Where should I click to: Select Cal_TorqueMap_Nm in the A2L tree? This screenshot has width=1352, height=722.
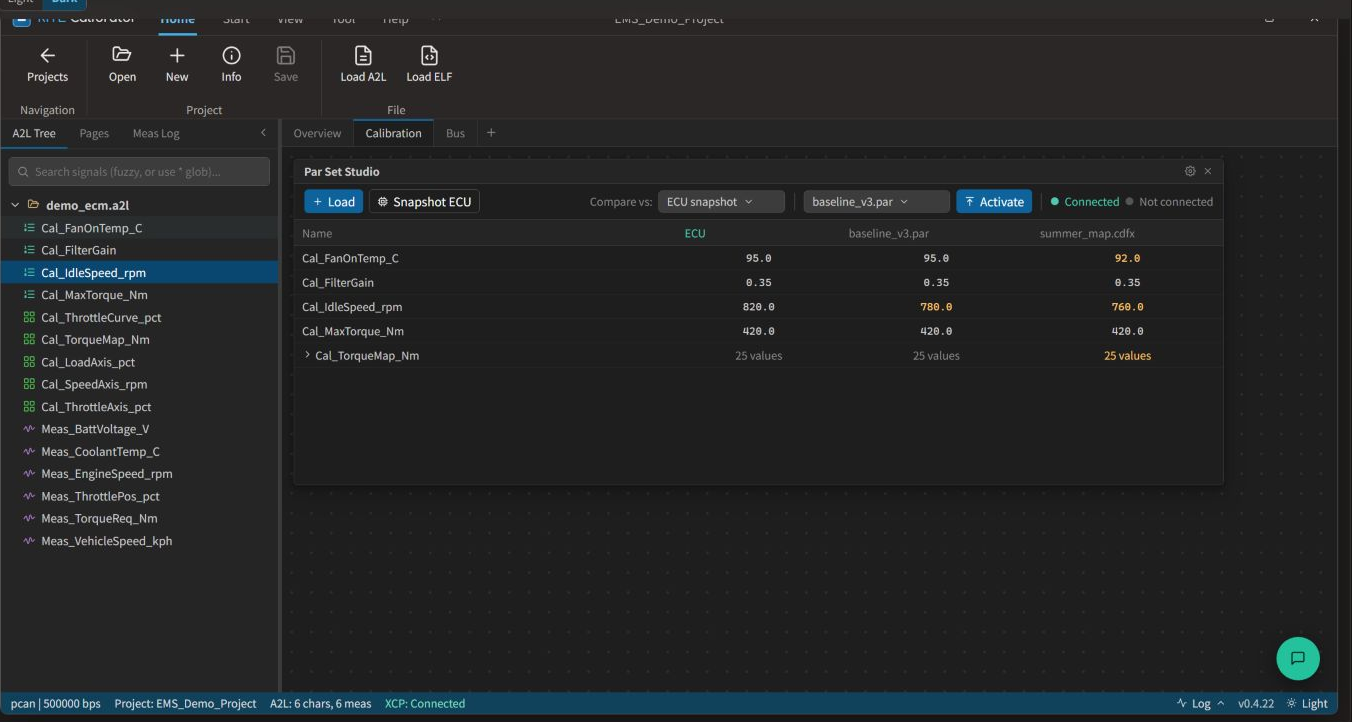coord(139,340)
